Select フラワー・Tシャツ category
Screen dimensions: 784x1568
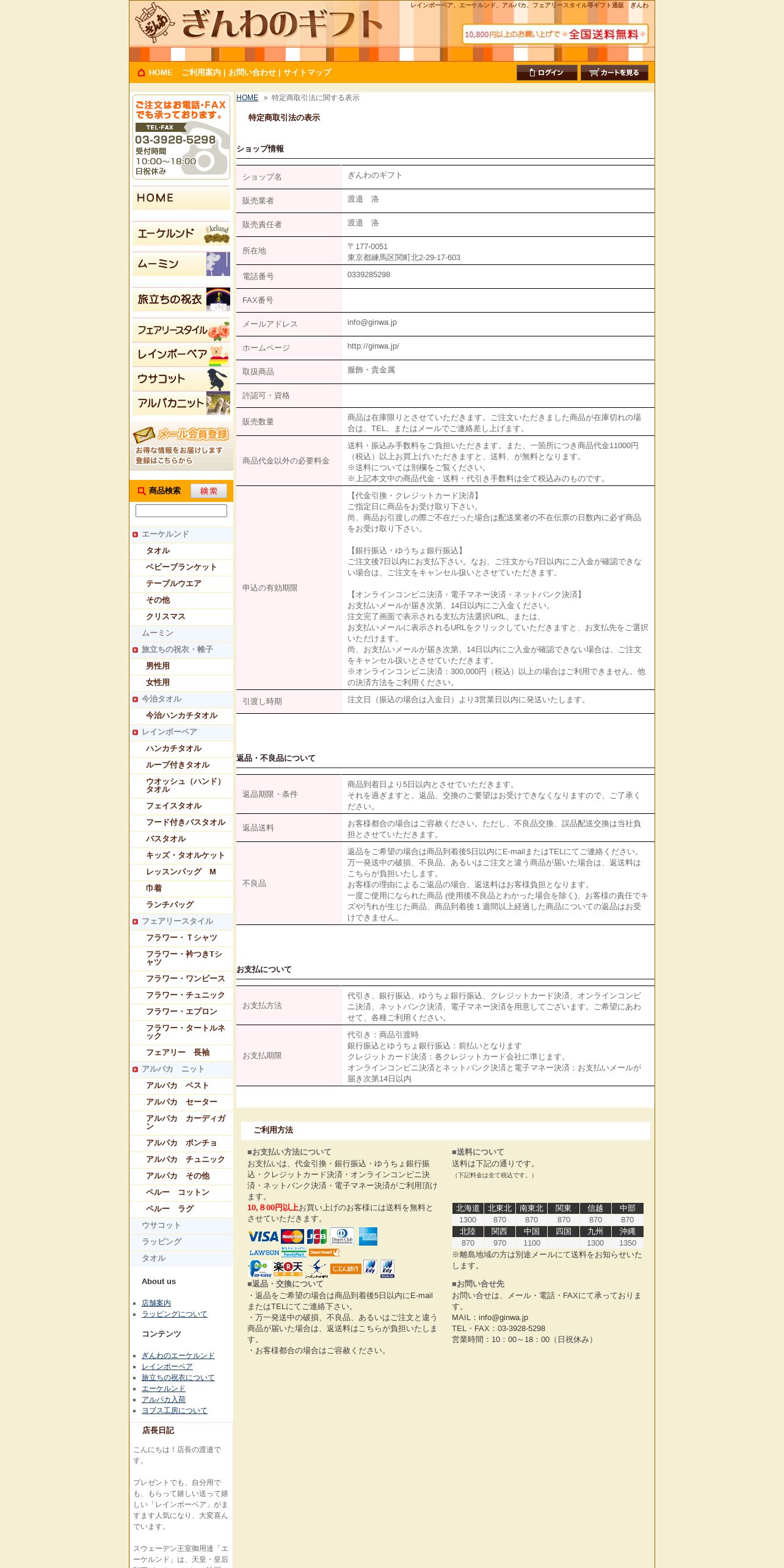tap(181, 938)
